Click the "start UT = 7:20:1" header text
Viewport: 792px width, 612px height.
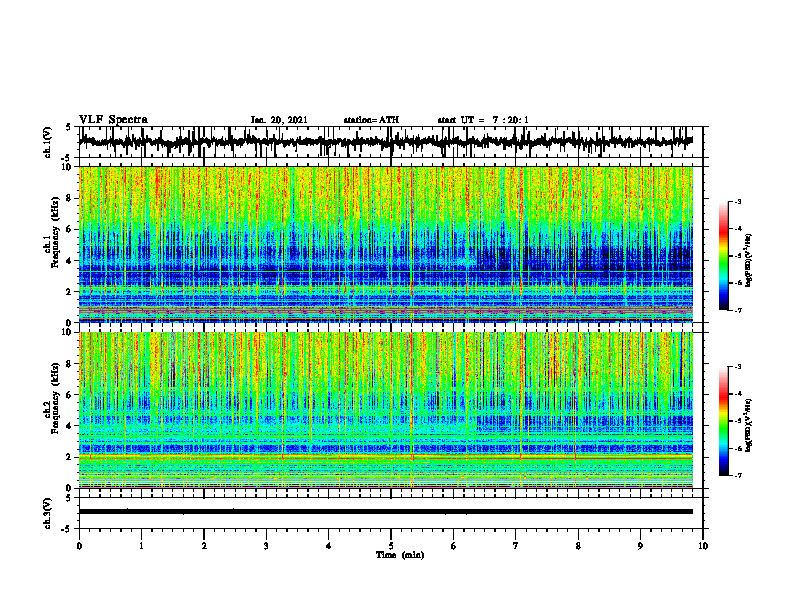483,120
